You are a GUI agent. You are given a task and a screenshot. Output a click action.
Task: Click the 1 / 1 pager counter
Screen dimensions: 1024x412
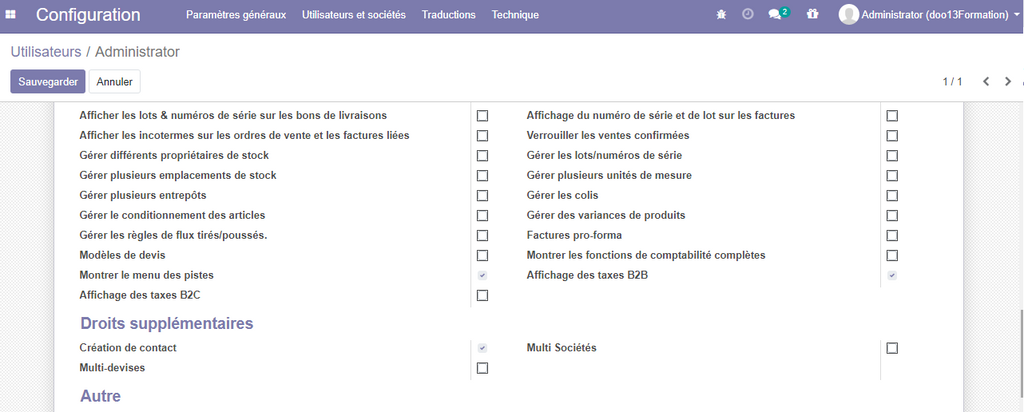coord(951,81)
